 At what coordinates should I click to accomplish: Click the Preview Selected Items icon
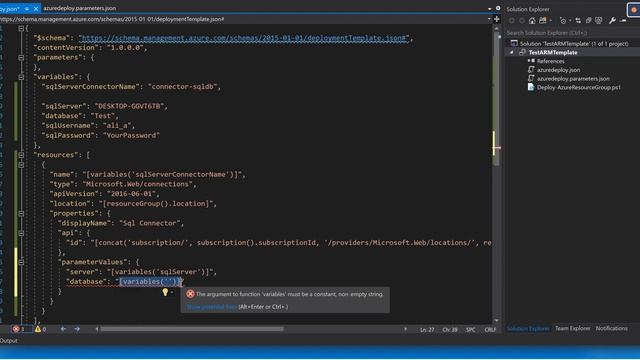(623, 20)
